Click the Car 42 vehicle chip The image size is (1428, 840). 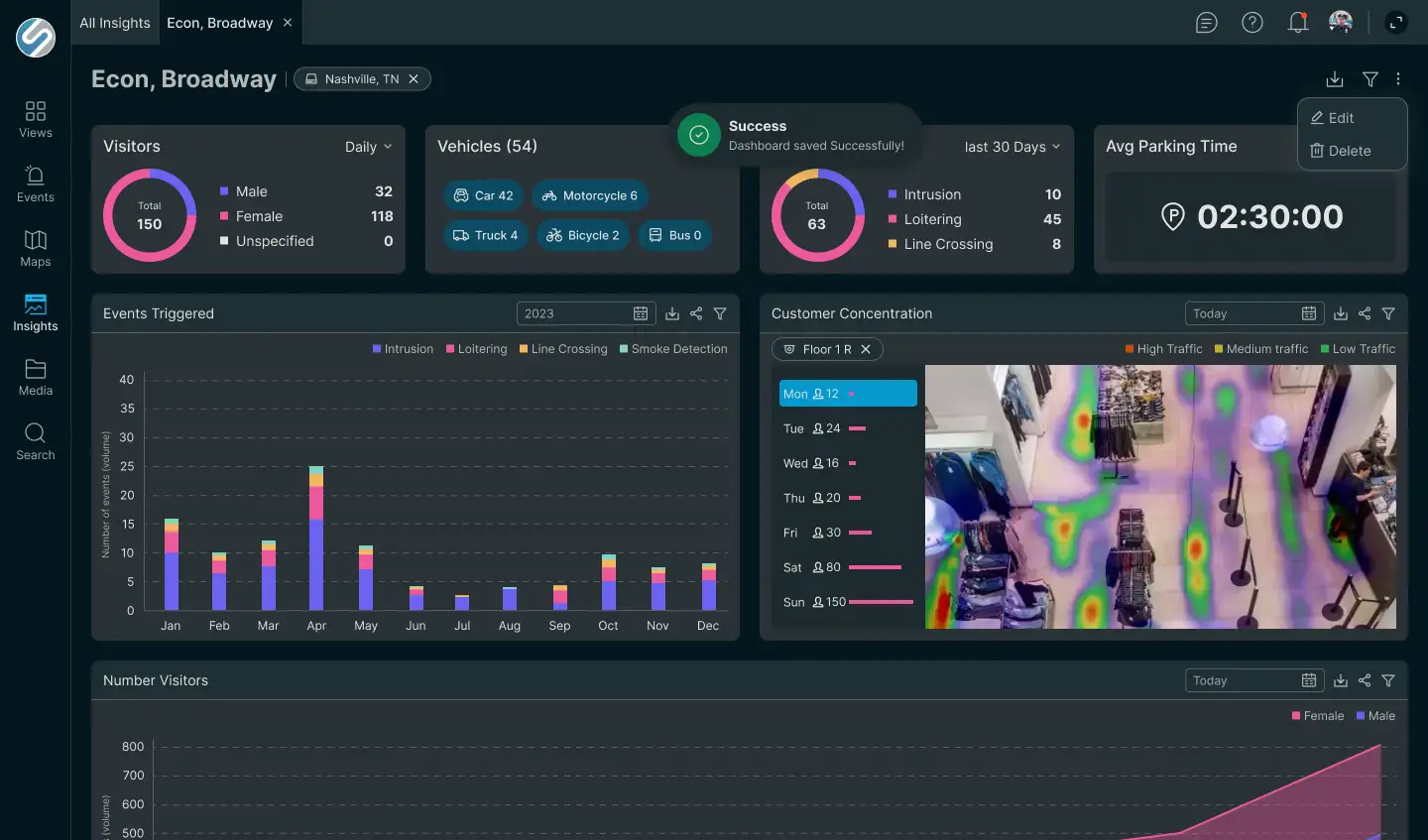pyautogui.click(x=484, y=195)
